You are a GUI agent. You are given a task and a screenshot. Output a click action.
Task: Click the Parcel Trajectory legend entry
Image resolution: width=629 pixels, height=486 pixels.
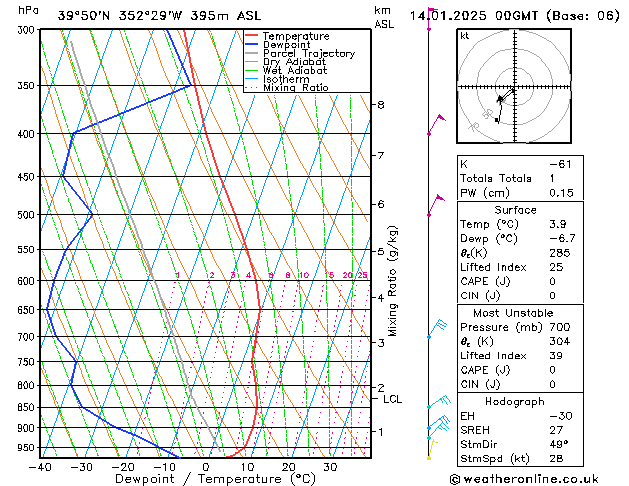(300, 53)
